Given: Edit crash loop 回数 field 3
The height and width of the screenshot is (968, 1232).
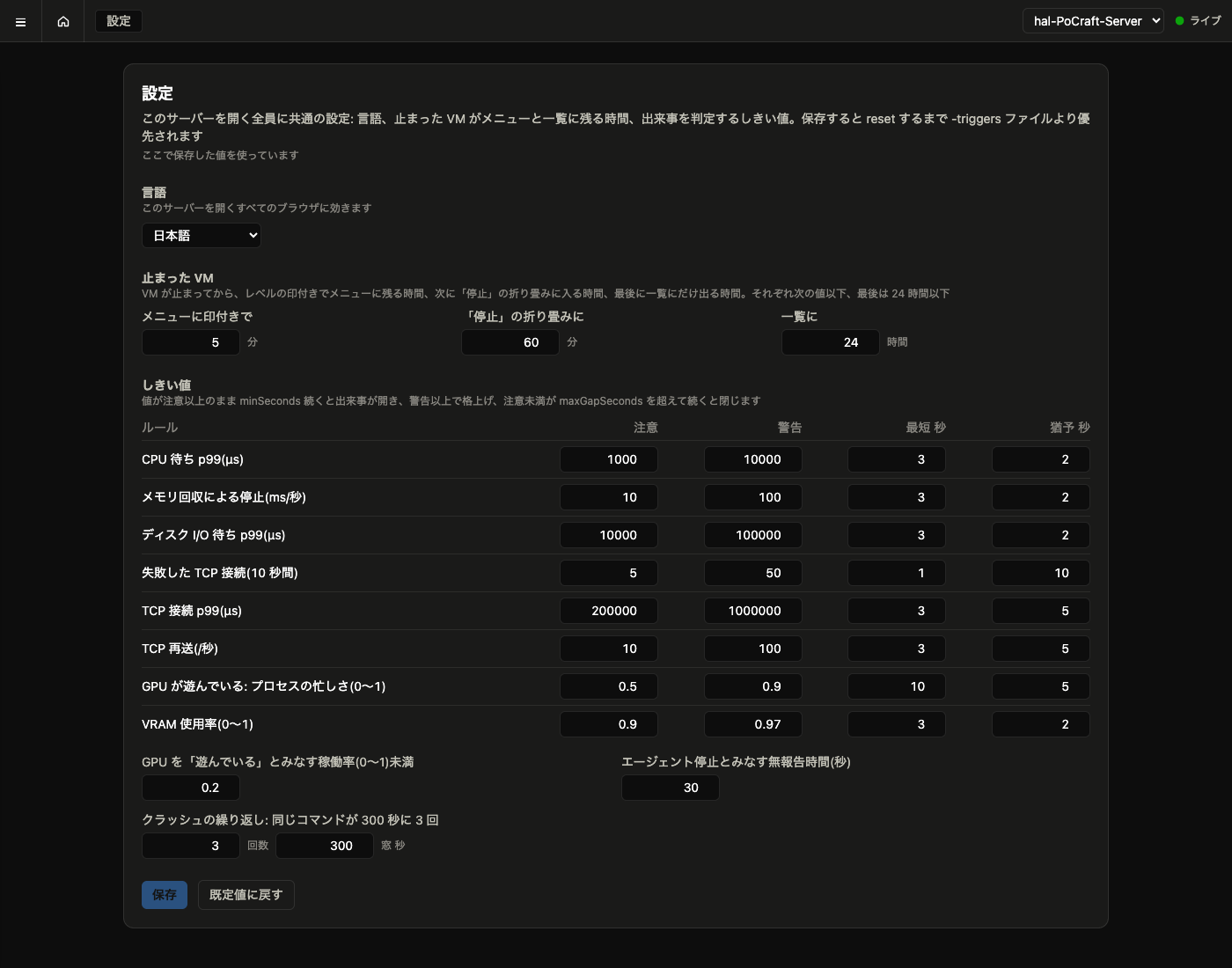Looking at the screenshot, I should click(x=191, y=846).
